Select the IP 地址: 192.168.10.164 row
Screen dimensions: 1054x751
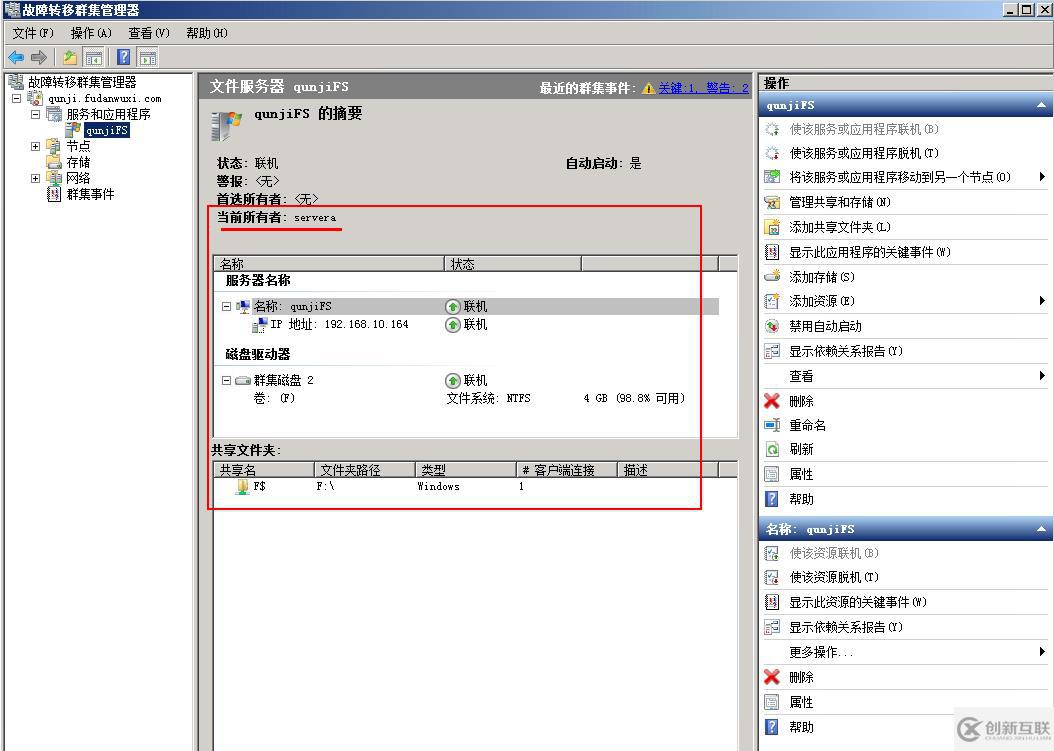[339, 325]
